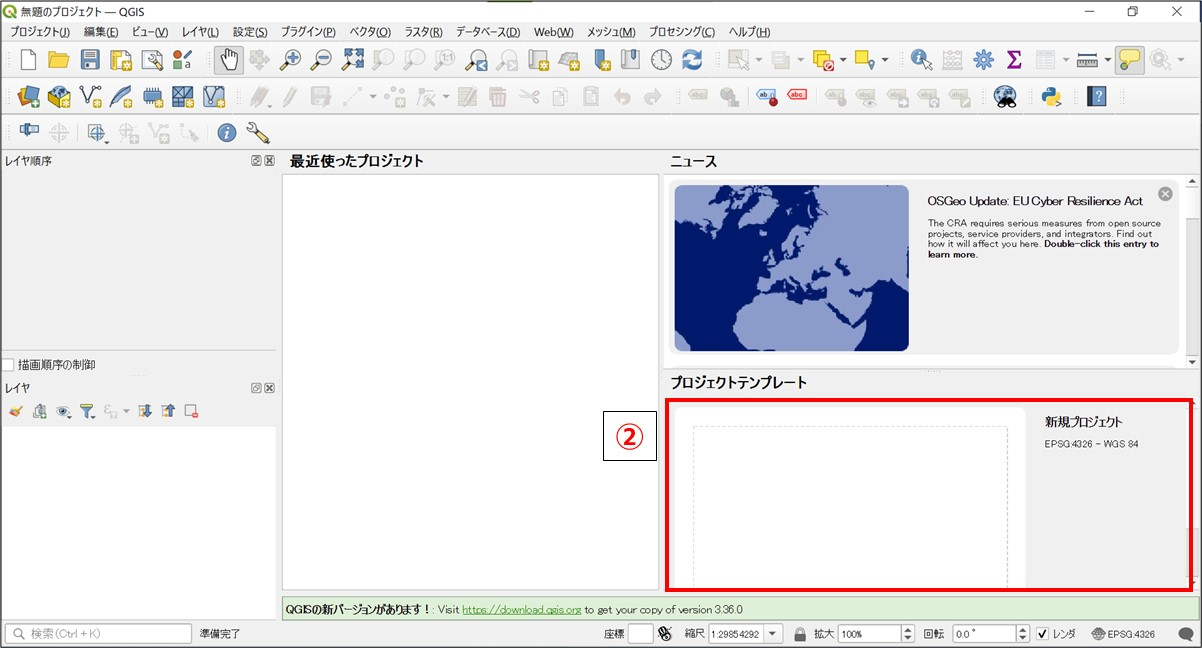This screenshot has height=648, width=1202.
Task: Open the Python Console icon
Action: (1050, 97)
